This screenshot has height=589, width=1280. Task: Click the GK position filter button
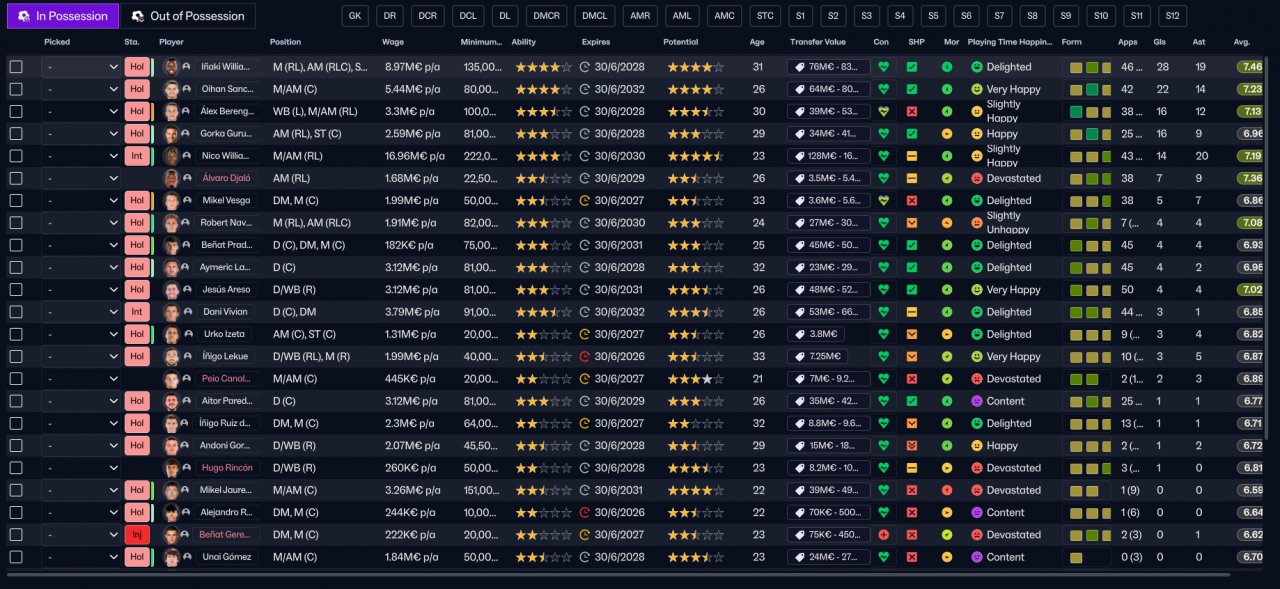click(355, 16)
